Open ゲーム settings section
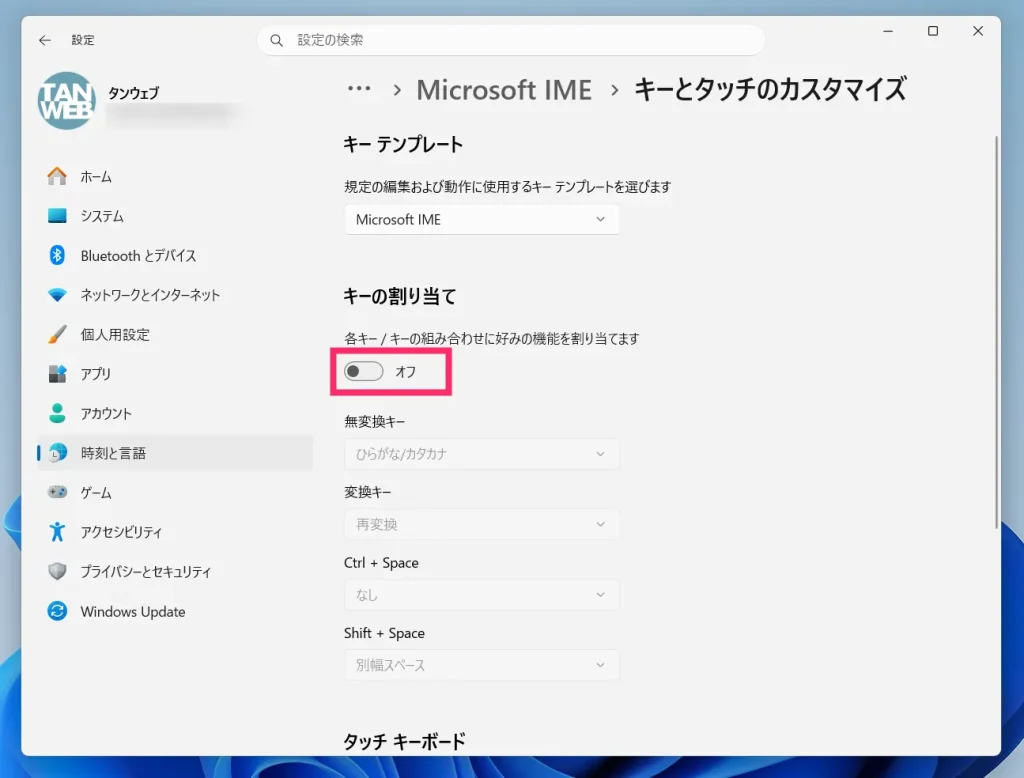1024x778 pixels. pyautogui.click(x=175, y=493)
